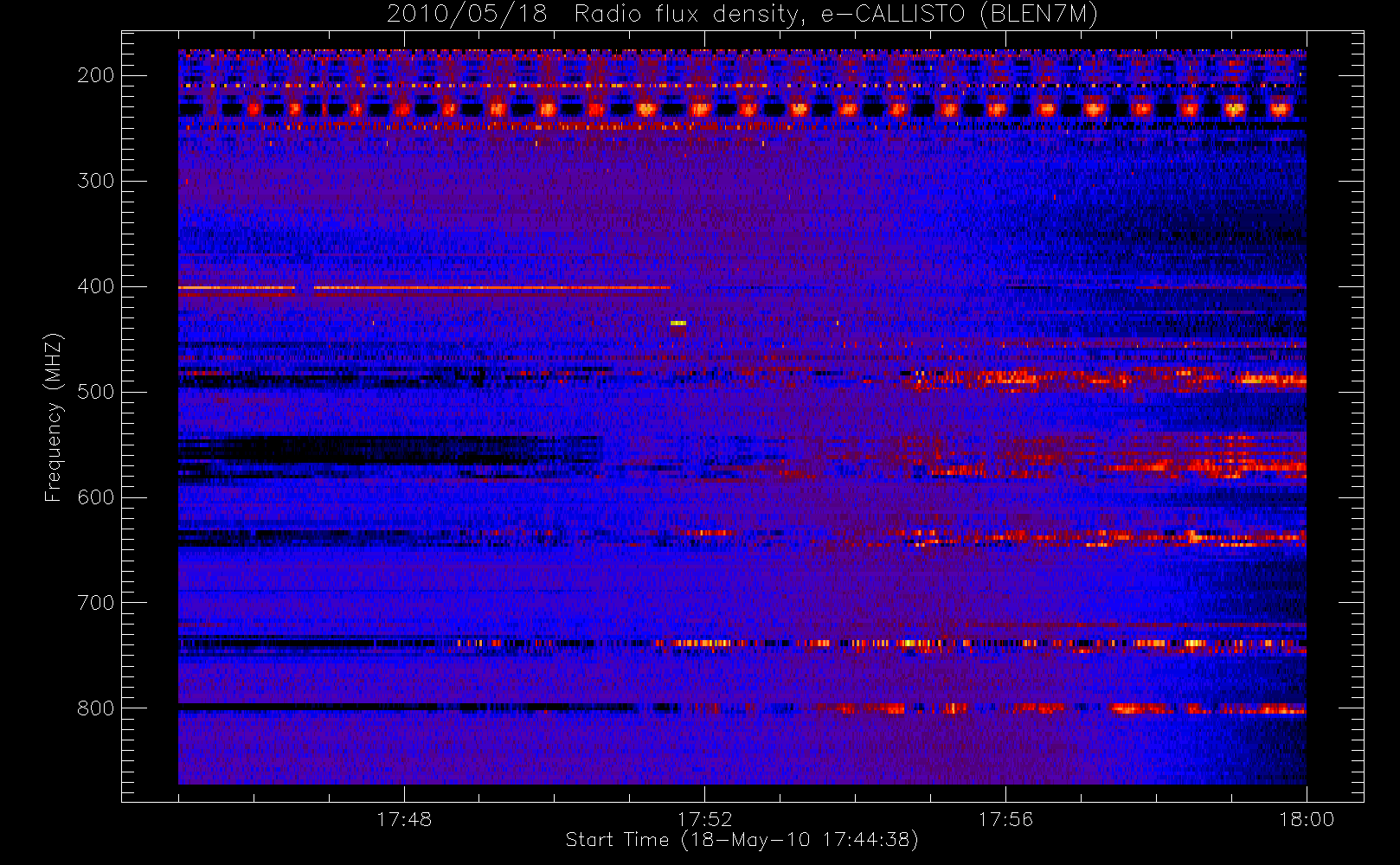The image size is (1400, 865).
Task: Click the 300 frequency tick label
Action: point(95,181)
